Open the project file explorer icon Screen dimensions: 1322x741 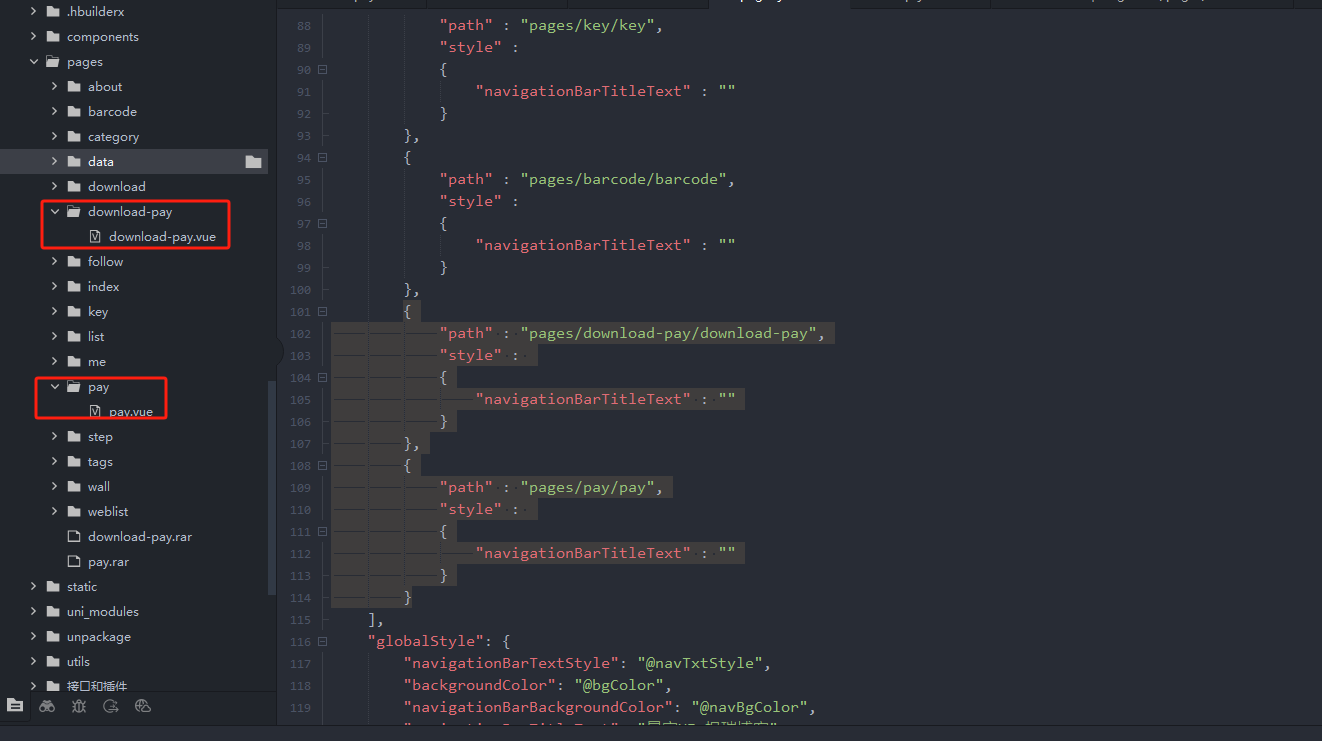click(x=14, y=705)
